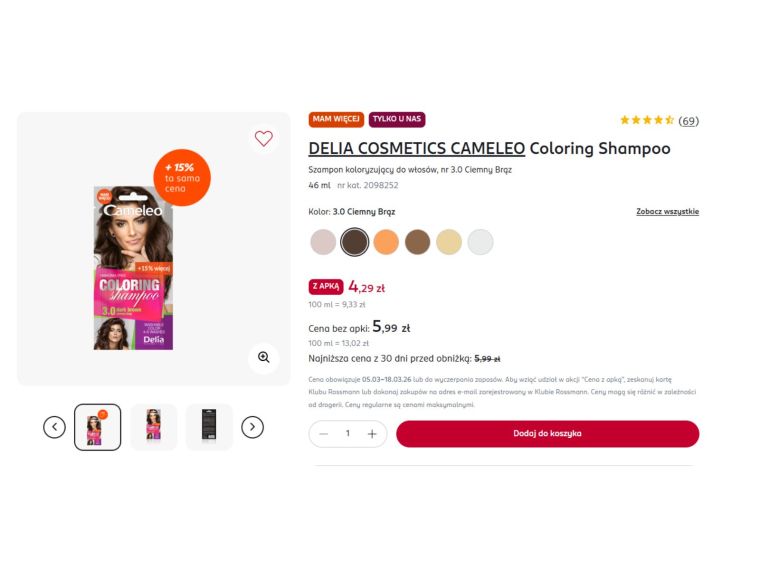Select the third black packaging thumbnail

pos(209,427)
